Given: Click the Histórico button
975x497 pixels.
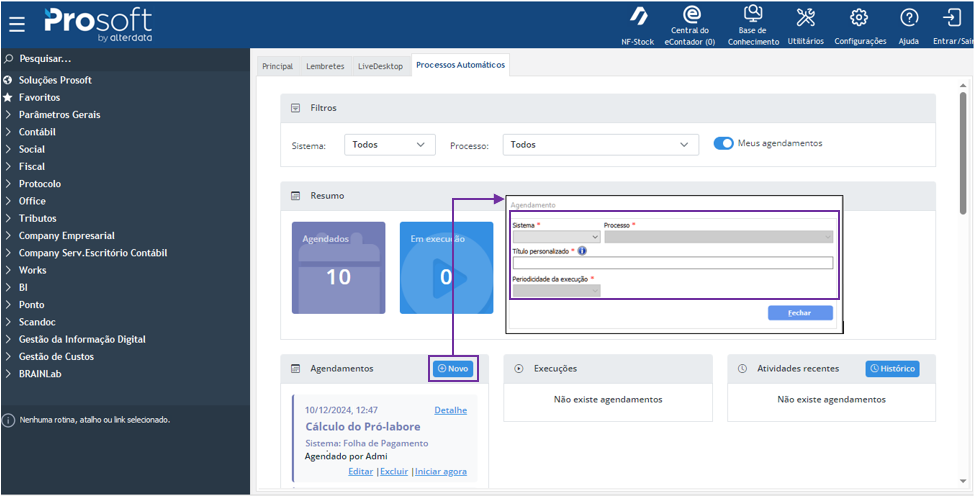Looking at the screenshot, I should tap(892, 369).
